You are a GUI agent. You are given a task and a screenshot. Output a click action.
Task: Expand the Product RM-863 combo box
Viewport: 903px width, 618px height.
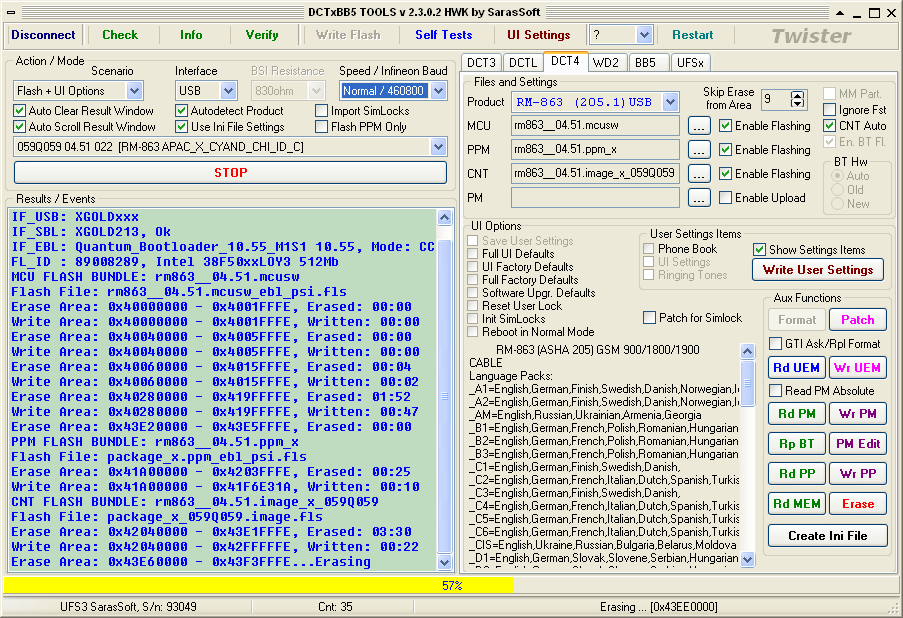[670, 102]
